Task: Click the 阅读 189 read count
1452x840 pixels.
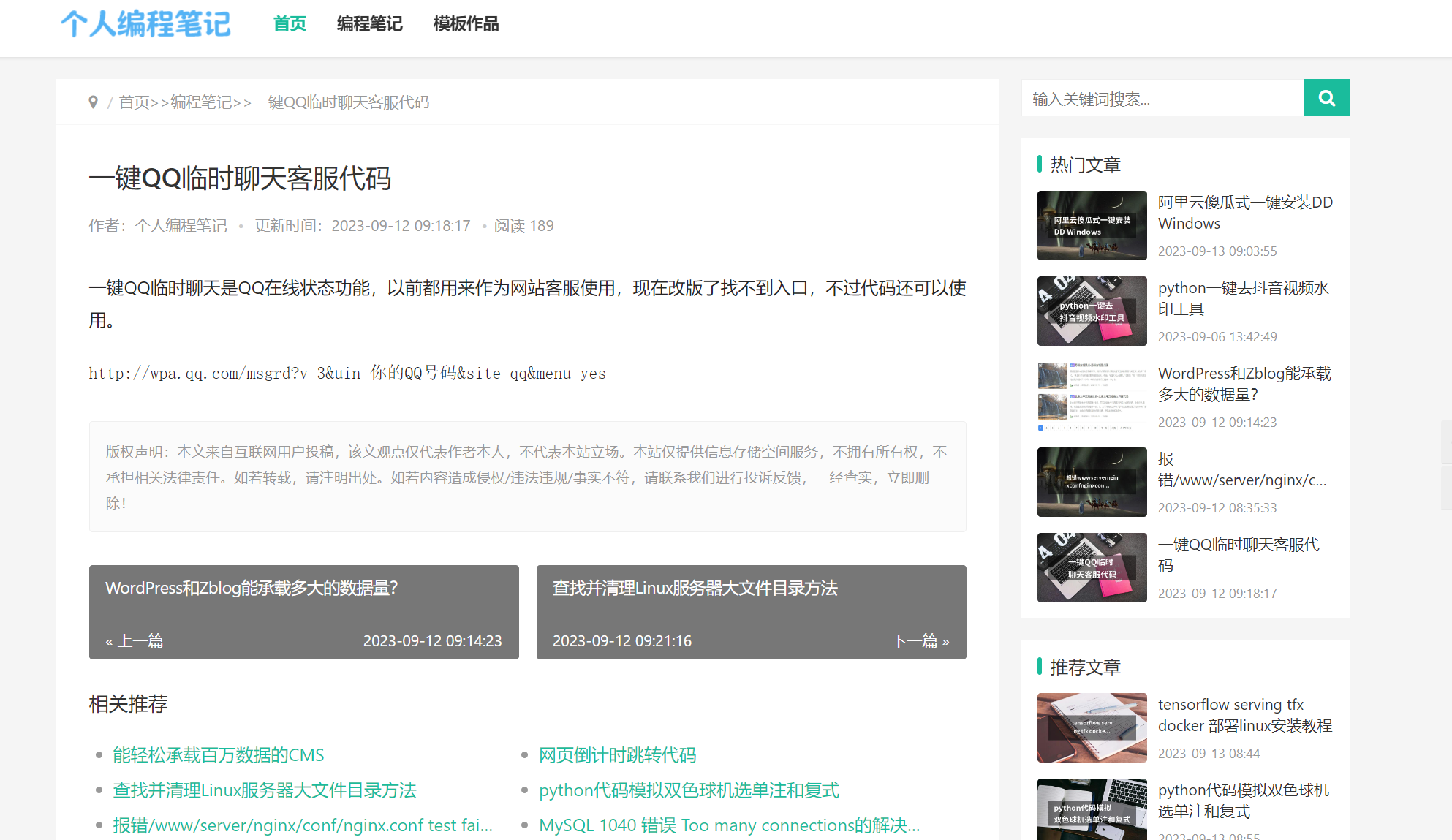Action: [x=523, y=226]
